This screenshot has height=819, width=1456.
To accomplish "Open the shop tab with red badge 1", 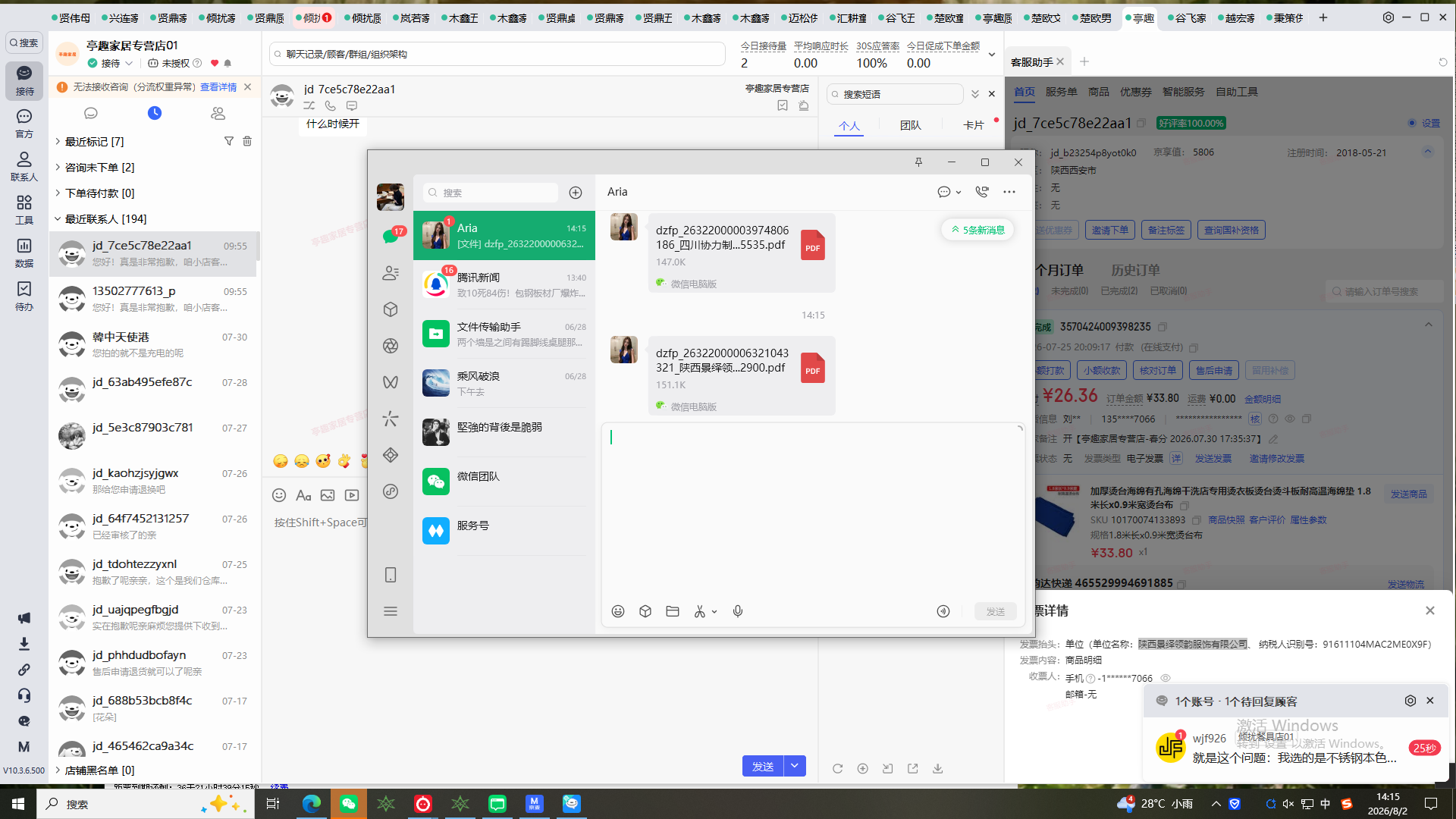I will (x=315, y=17).
